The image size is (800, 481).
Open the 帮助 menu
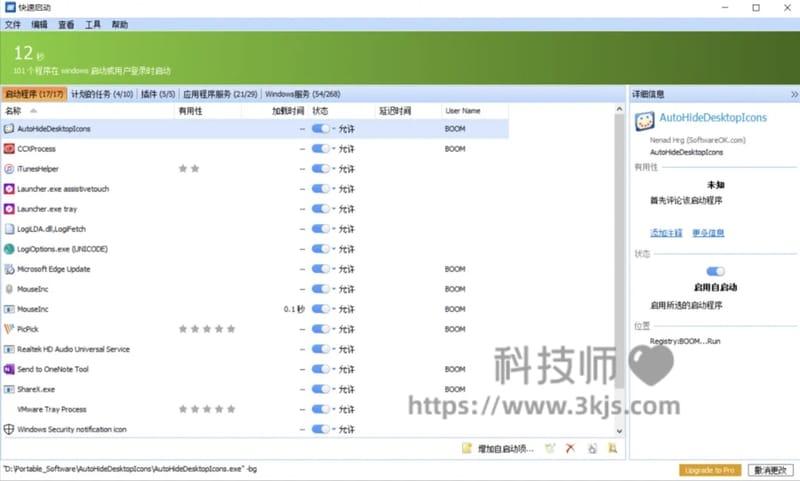click(x=120, y=24)
